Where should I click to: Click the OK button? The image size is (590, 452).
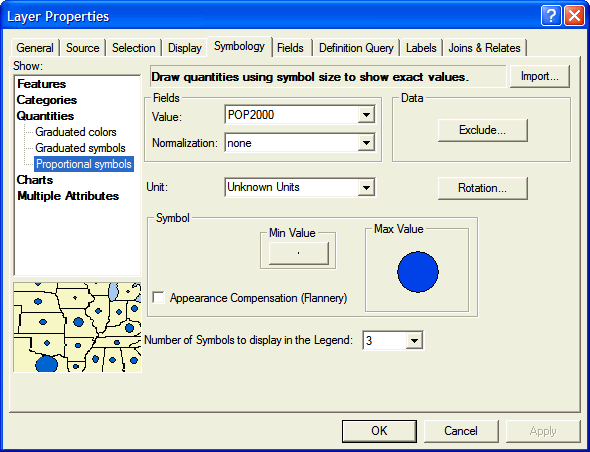(x=379, y=431)
